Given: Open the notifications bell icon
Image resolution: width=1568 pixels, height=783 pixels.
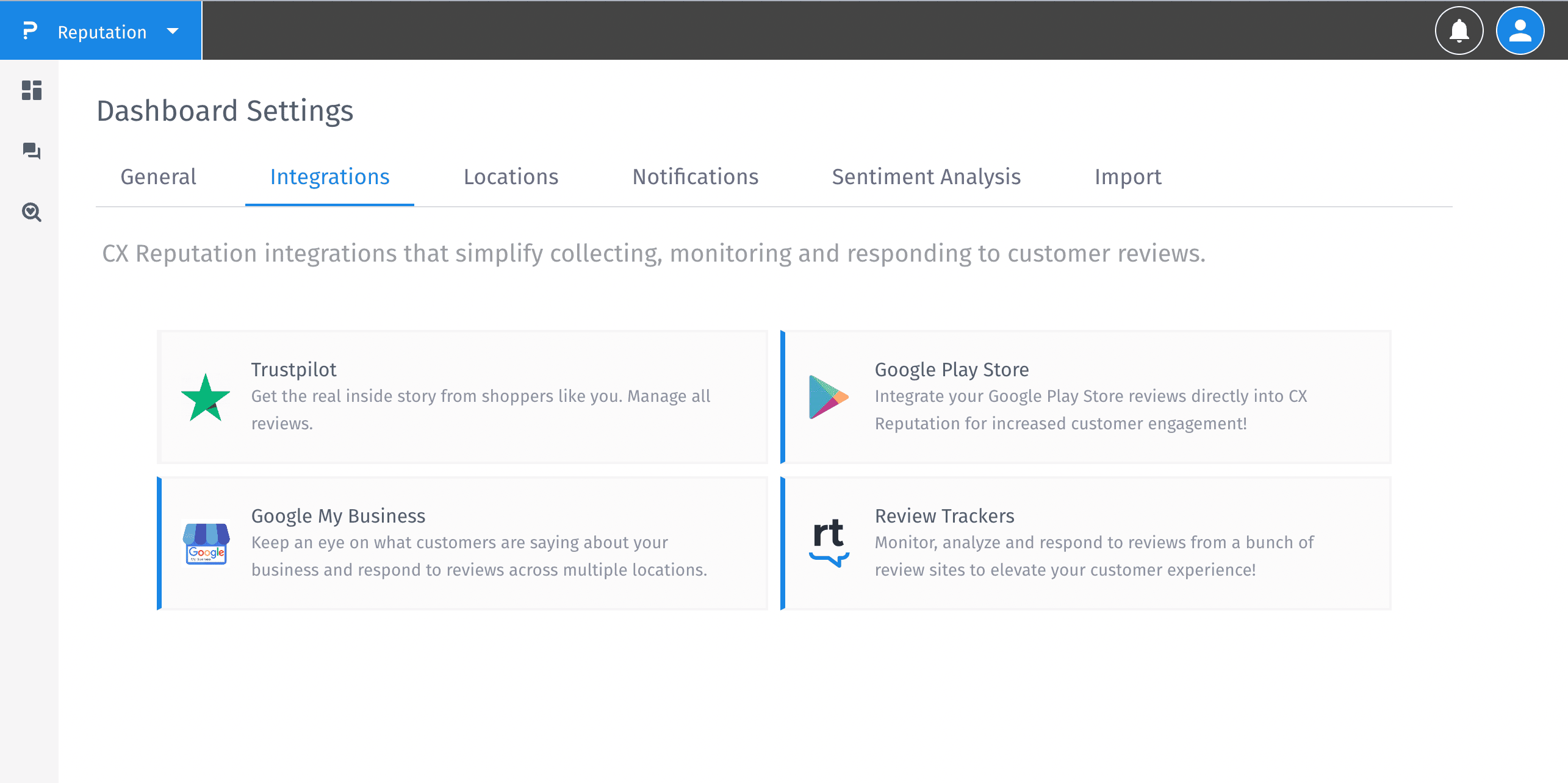Looking at the screenshot, I should click(1459, 30).
